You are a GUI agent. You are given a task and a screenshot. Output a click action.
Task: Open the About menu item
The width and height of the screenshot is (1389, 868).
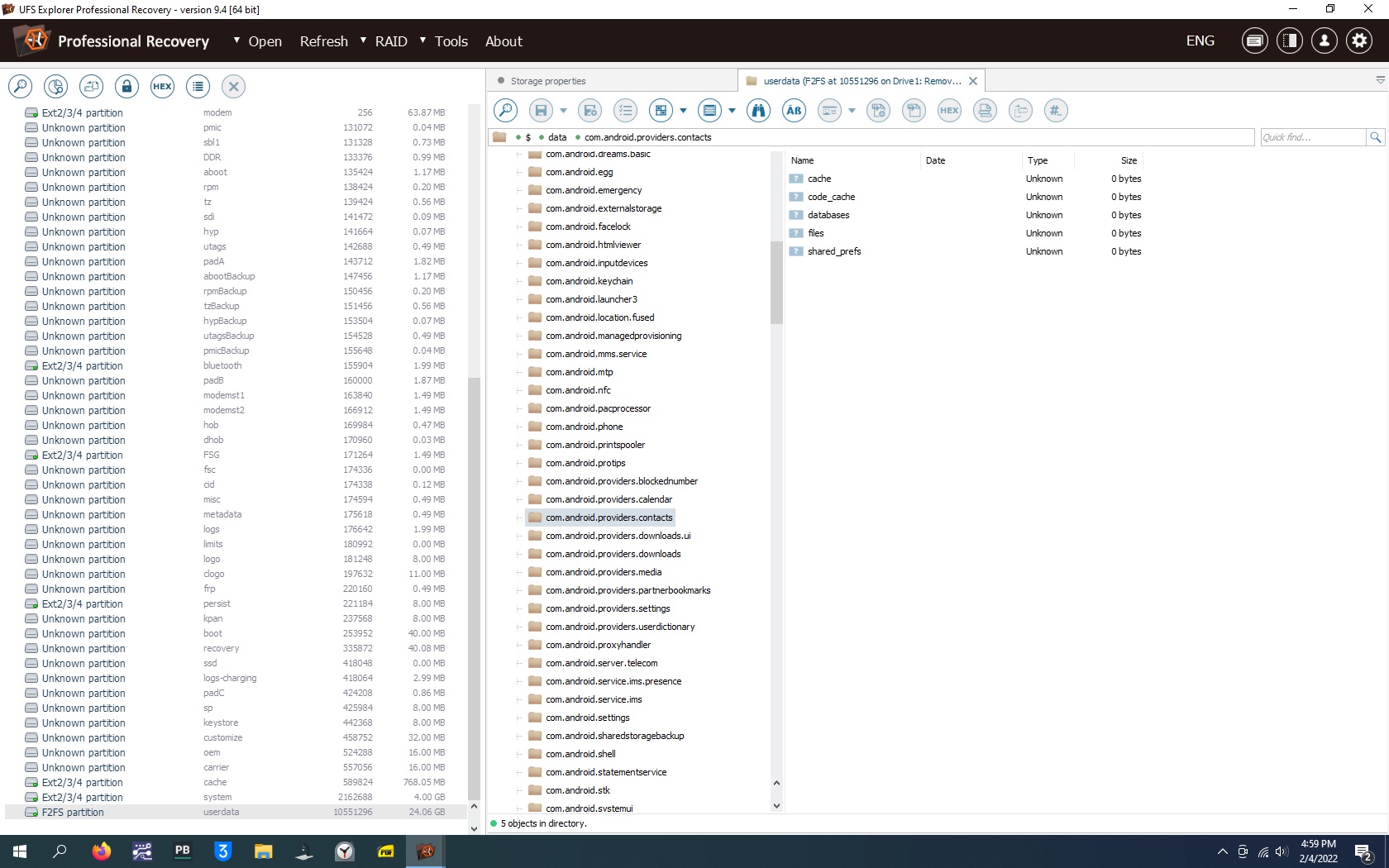point(504,41)
